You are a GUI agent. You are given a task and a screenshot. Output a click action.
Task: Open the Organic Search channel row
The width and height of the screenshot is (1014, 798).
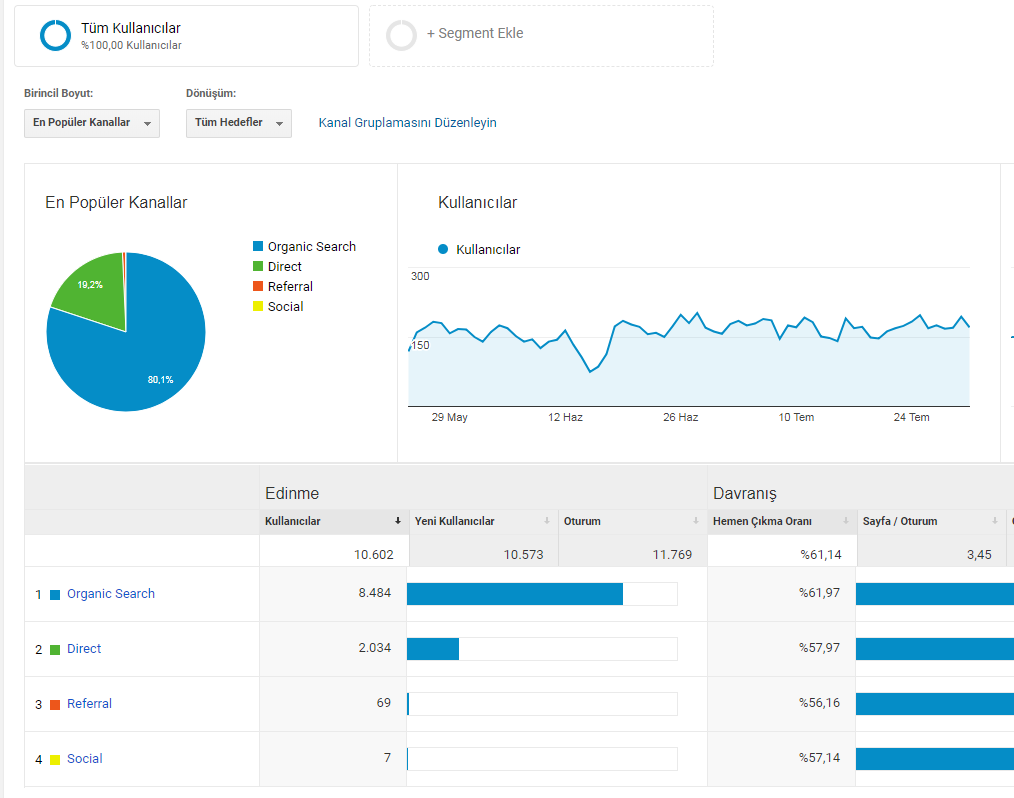coord(111,594)
